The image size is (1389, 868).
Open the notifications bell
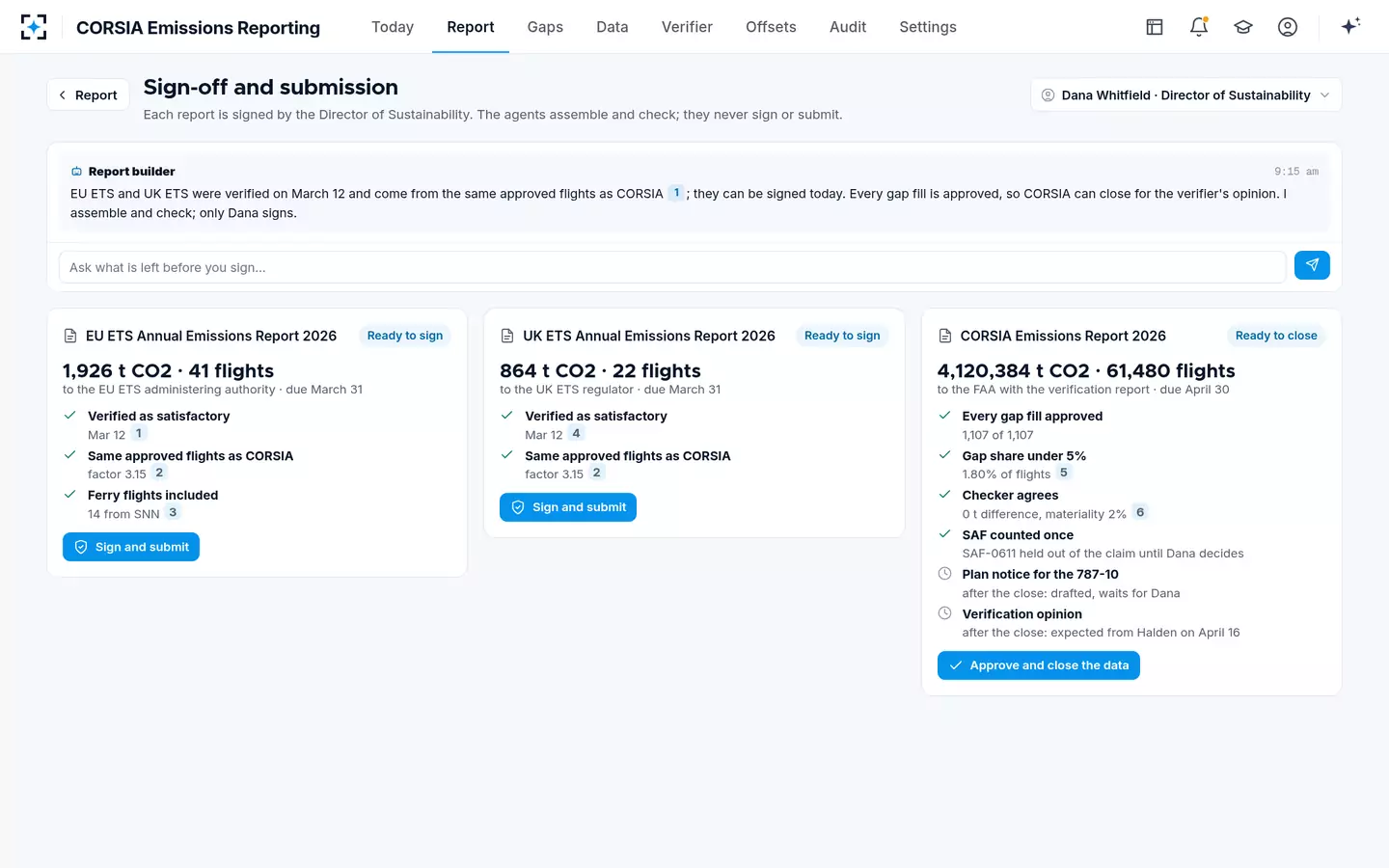click(x=1199, y=27)
